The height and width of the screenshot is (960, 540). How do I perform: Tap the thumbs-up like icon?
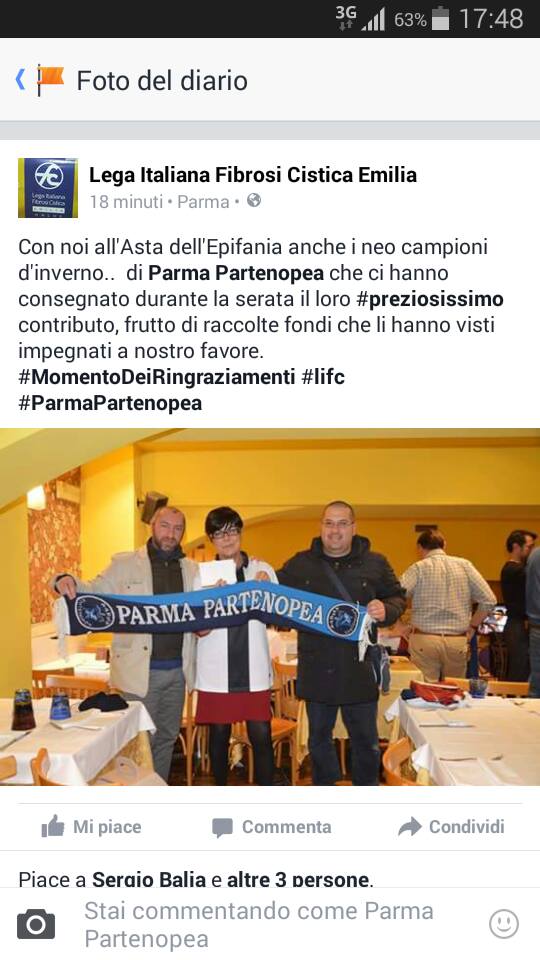53,827
